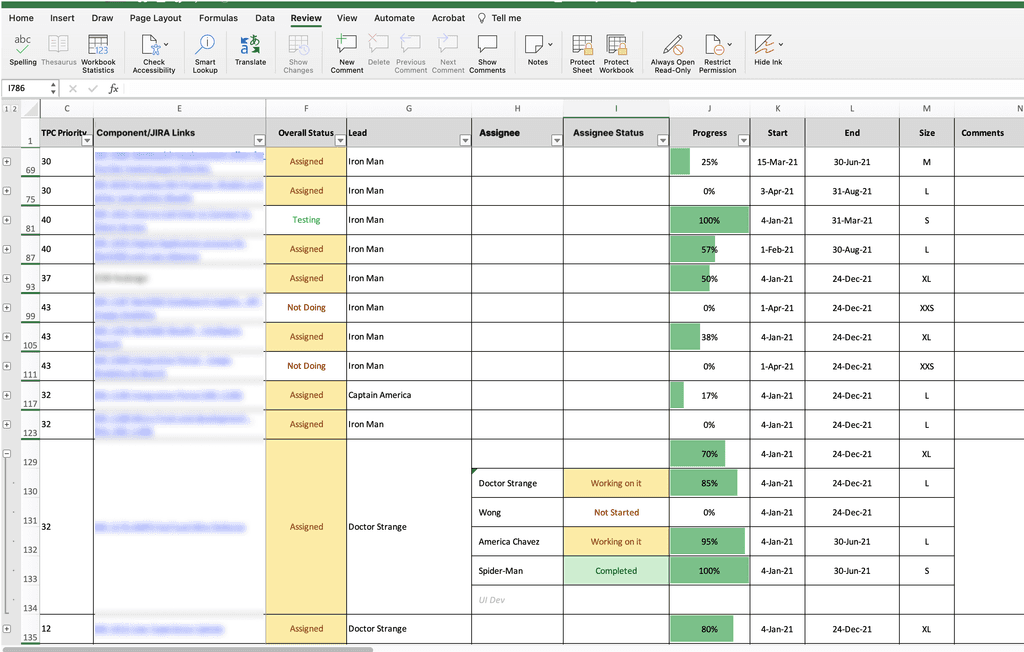This screenshot has width=1024, height=652.
Task: Click the 'Testing' overall status cell
Action: [x=306, y=220]
